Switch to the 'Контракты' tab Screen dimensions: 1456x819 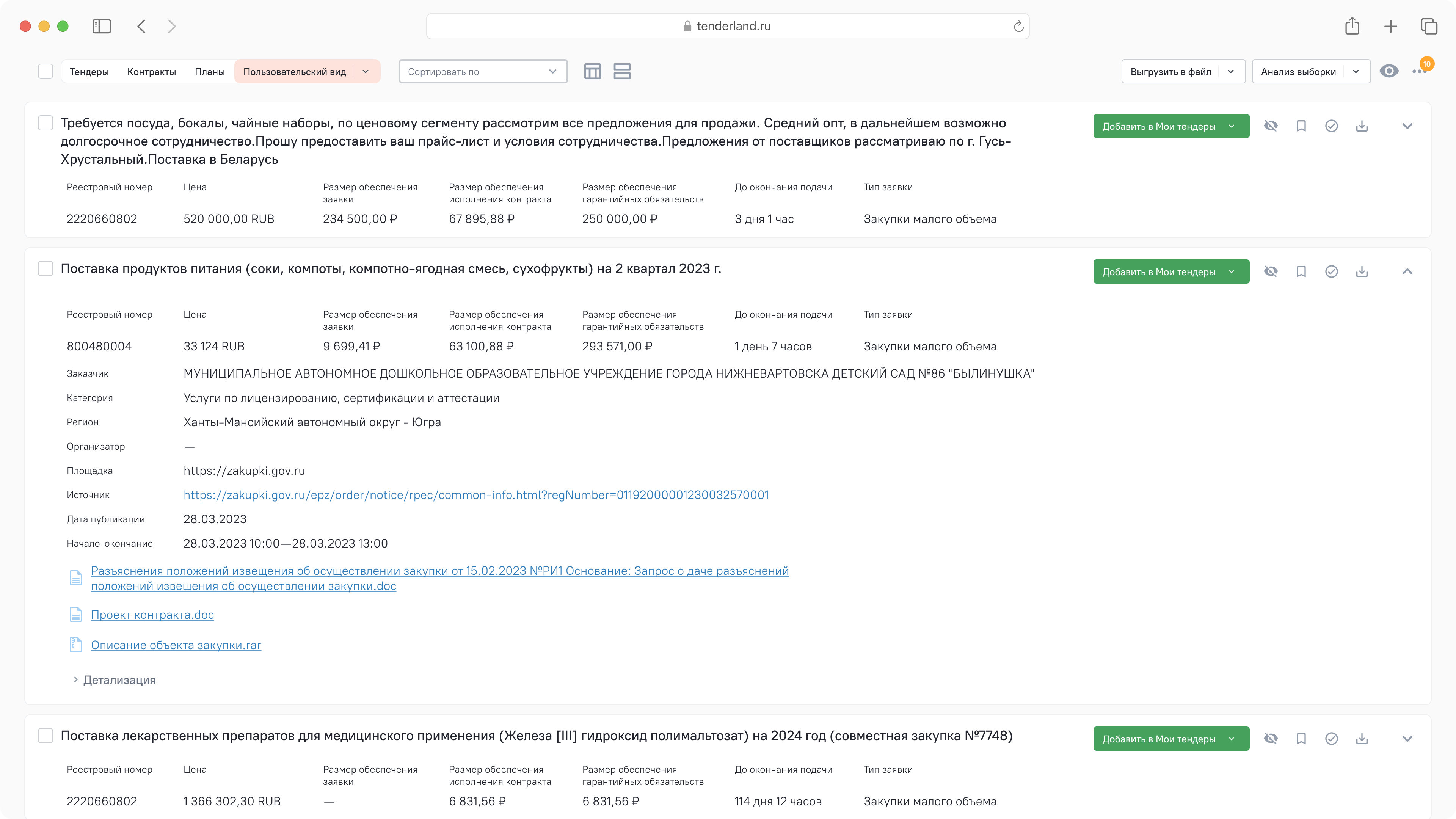click(152, 72)
